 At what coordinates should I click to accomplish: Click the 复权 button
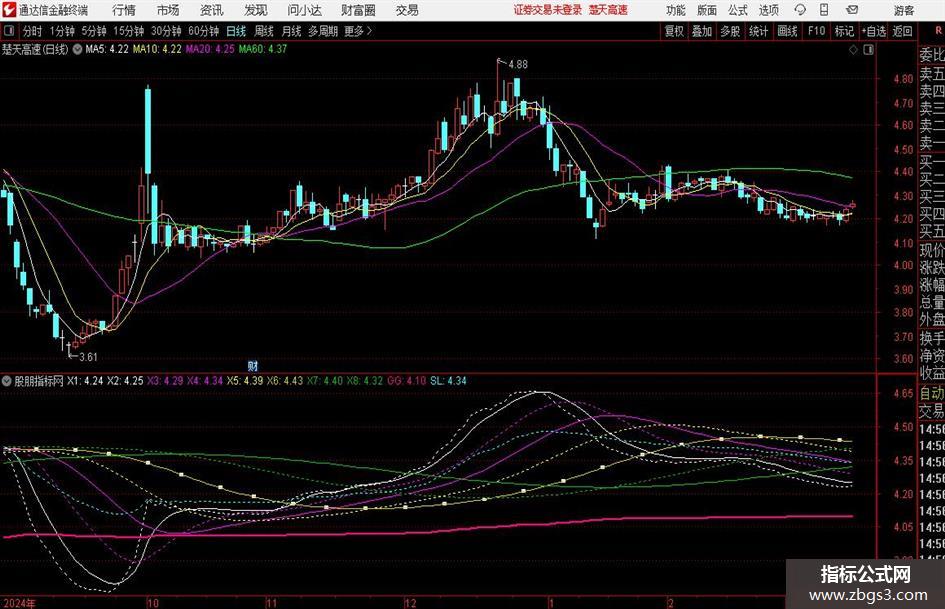pos(674,31)
